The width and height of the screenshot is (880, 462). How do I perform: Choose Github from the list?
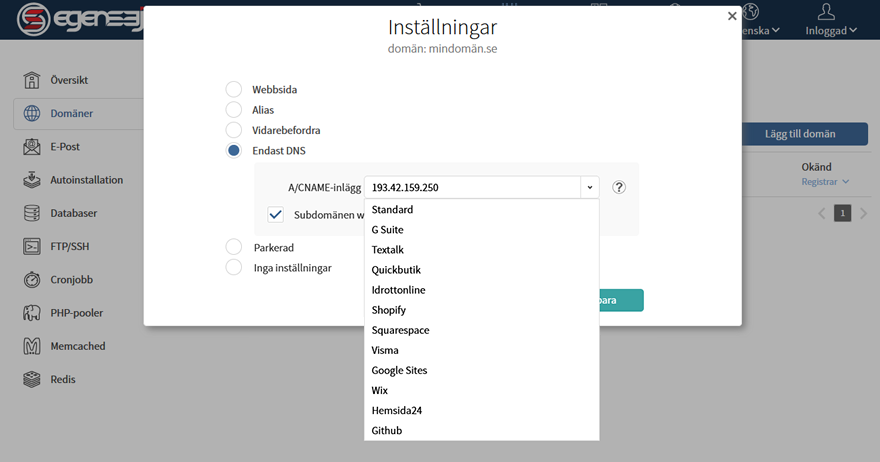click(482, 431)
